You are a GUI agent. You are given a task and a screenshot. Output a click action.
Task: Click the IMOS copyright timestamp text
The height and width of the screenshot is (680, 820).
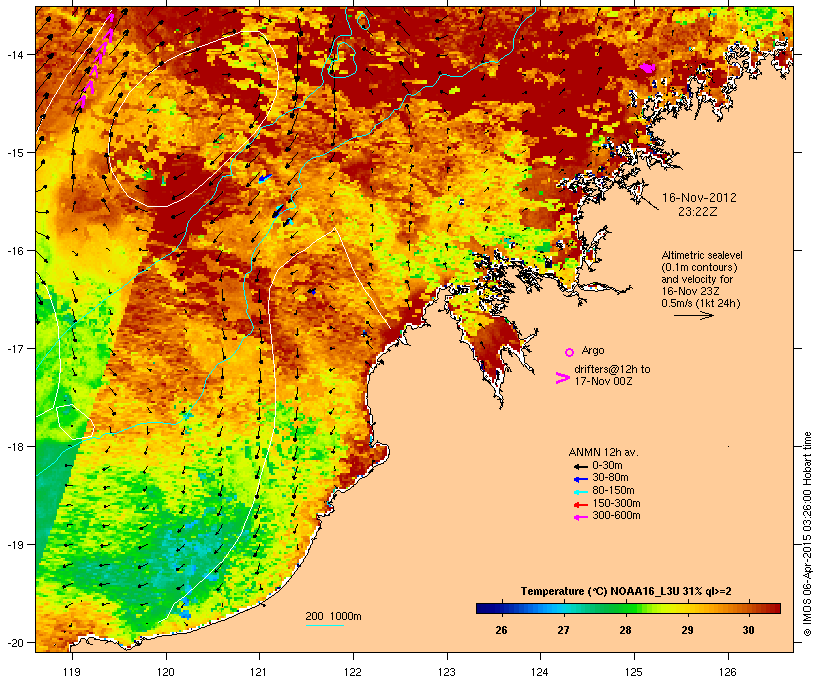[807, 534]
